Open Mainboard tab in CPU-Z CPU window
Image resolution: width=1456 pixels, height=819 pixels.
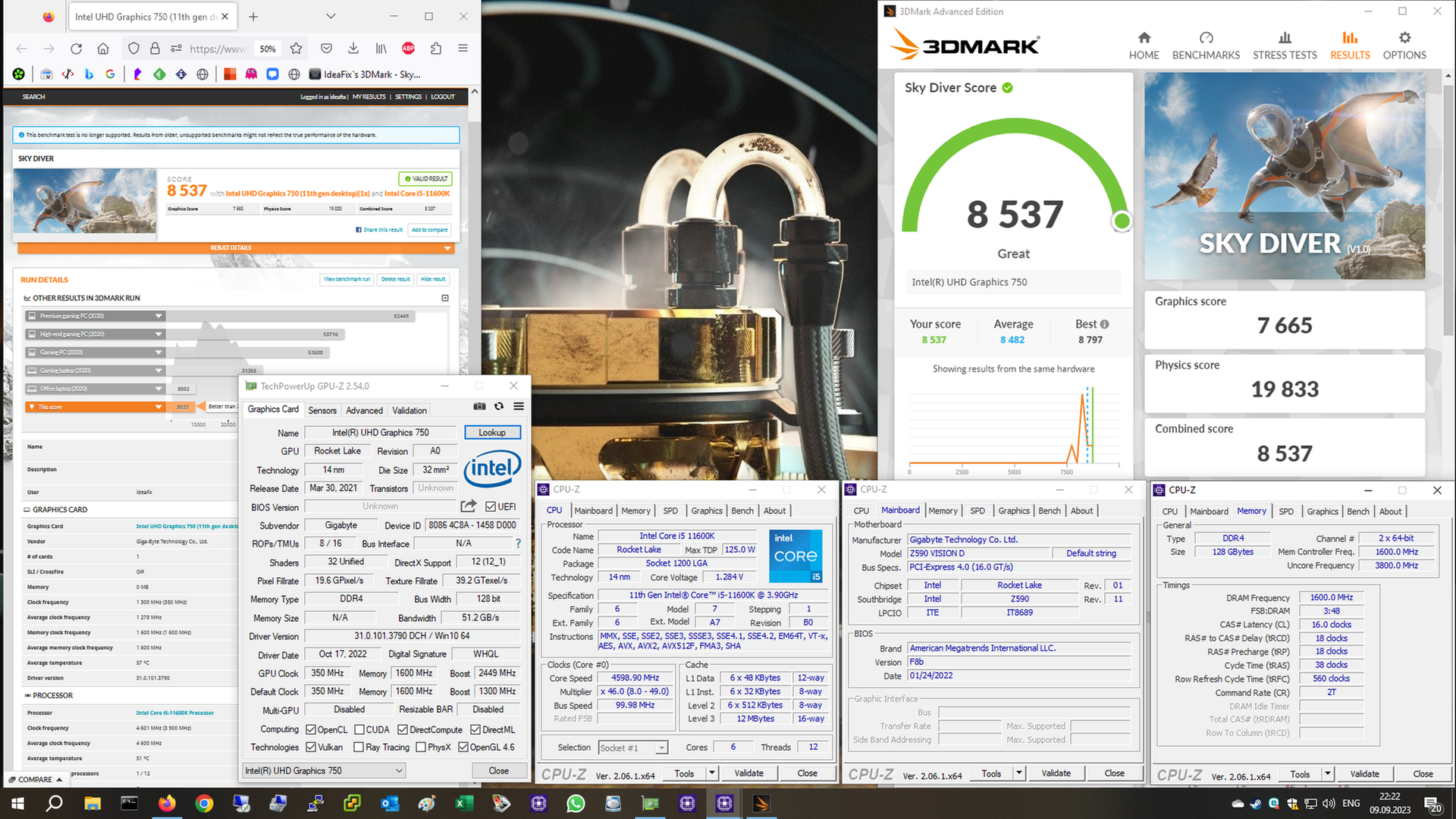pos(593,510)
